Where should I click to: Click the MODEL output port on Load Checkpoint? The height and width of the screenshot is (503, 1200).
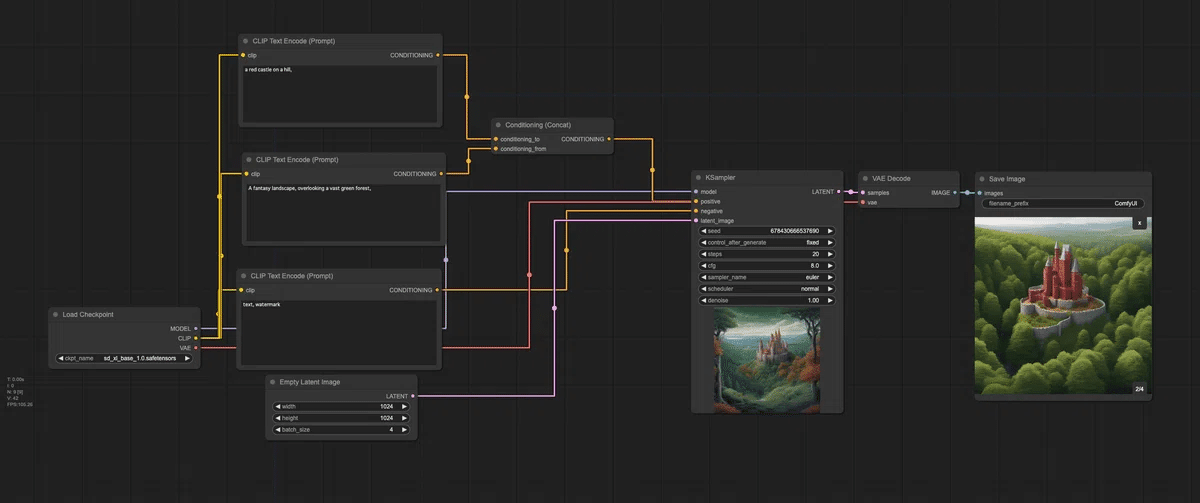pos(196,328)
